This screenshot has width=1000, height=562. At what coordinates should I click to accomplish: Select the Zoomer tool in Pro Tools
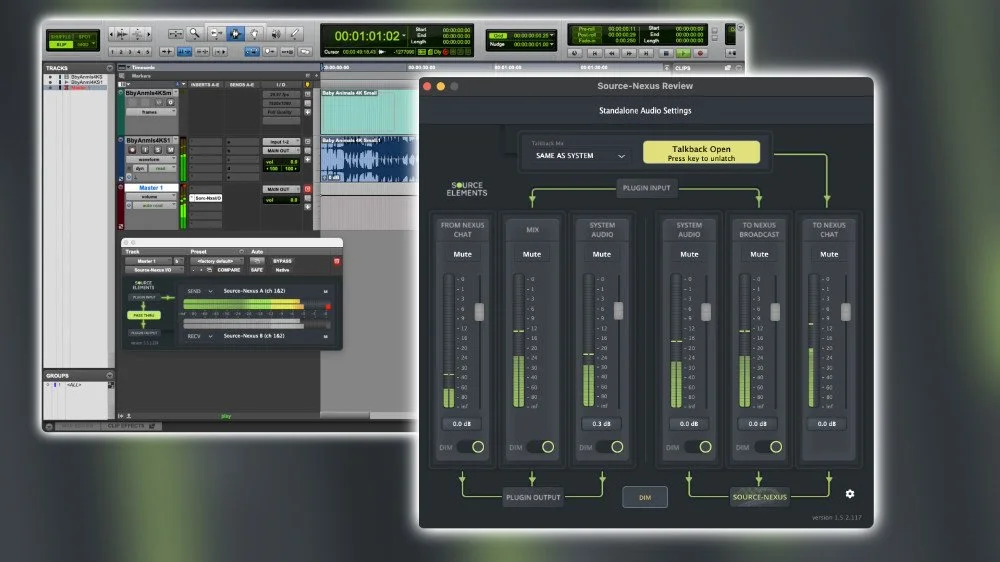195,33
